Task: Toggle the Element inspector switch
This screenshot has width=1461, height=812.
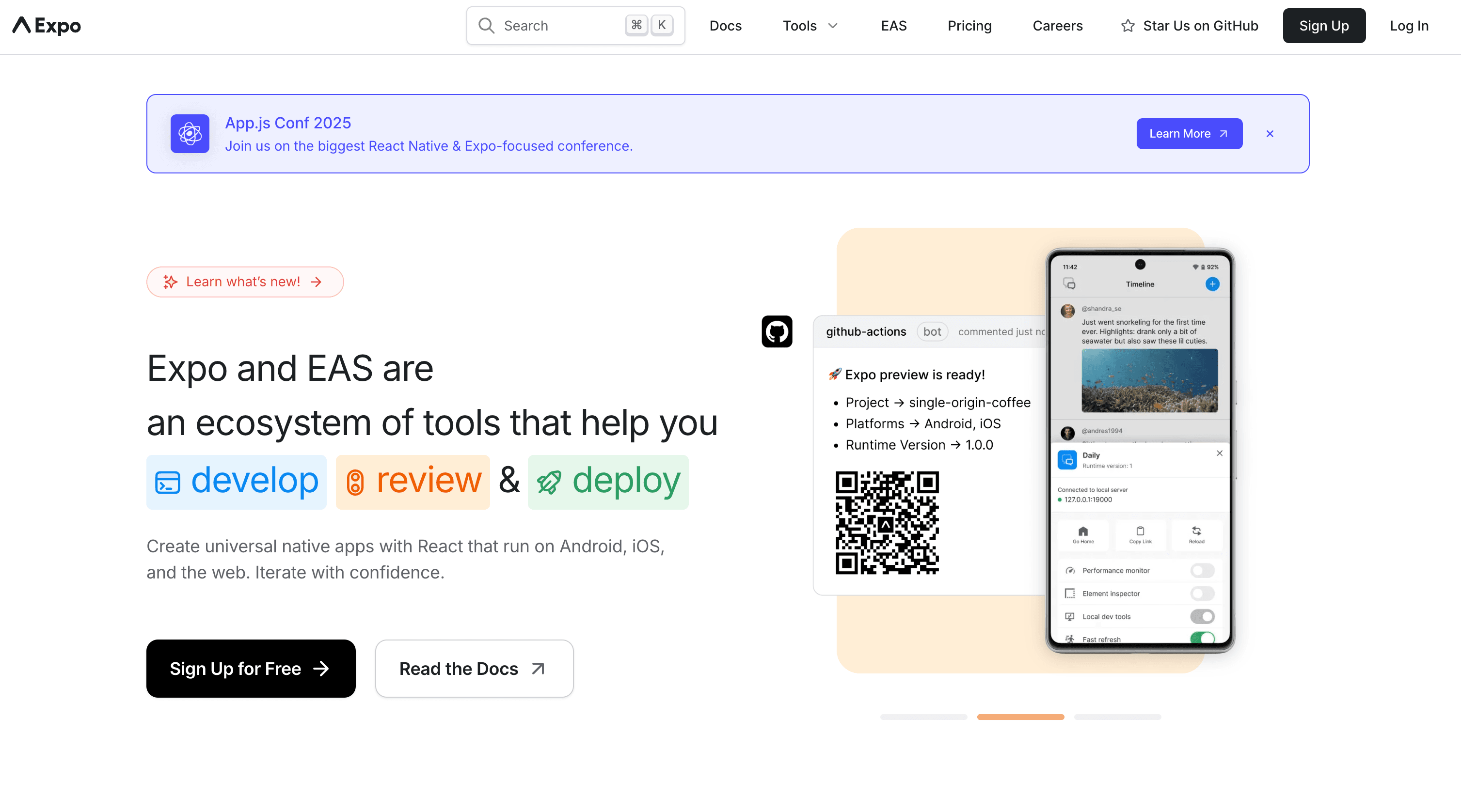Action: click(1202, 593)
